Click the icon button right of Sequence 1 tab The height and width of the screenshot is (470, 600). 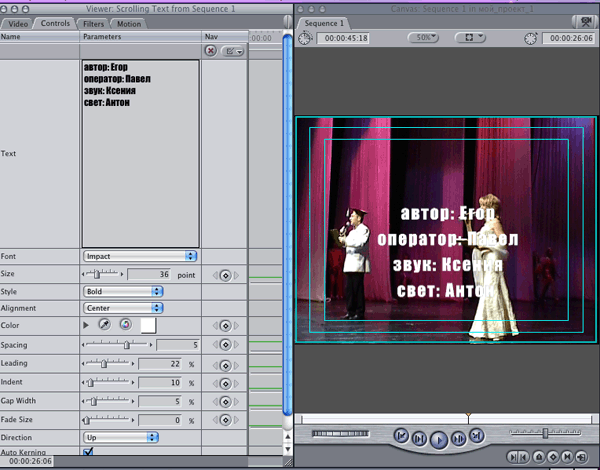click(x=585, y=22)
